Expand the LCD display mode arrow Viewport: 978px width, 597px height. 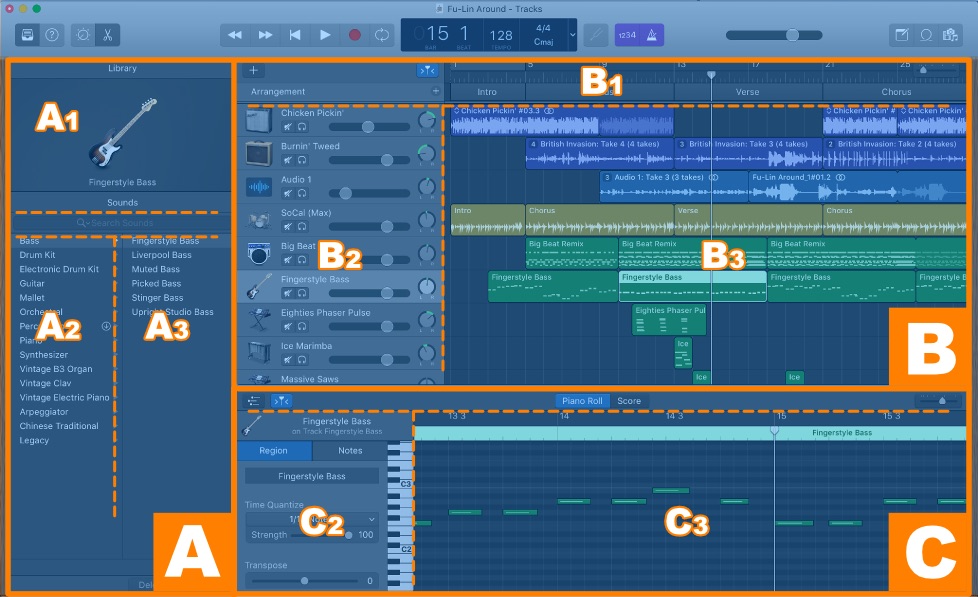[x=572, y=34]
